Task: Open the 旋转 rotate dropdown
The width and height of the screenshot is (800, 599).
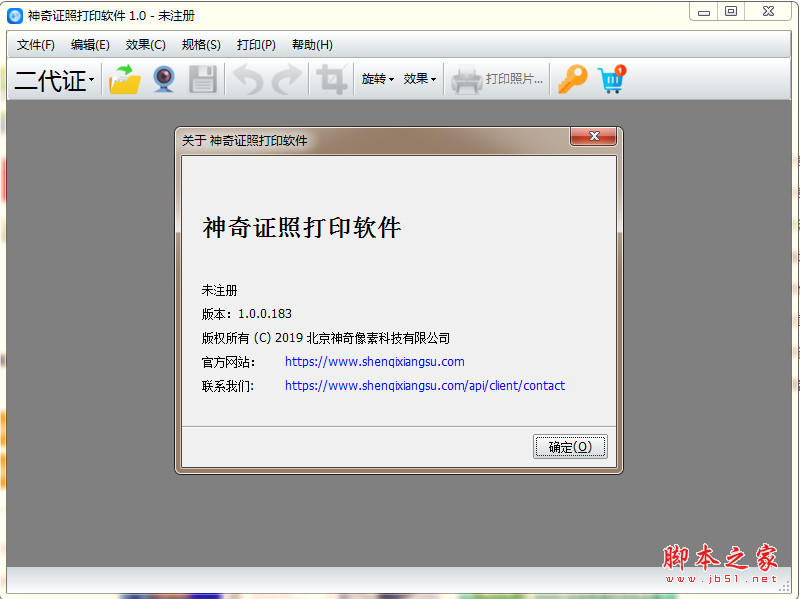Action: 377,79
